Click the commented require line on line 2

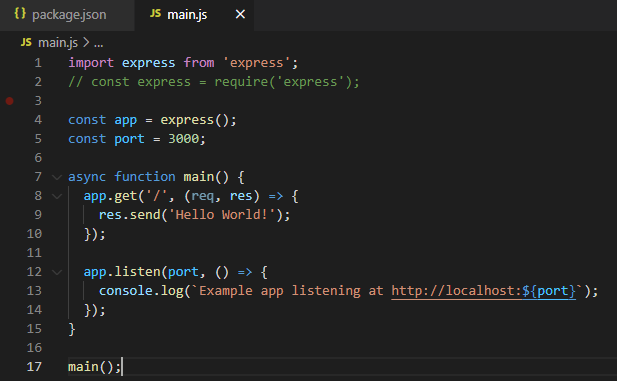[x=214, y=82]
